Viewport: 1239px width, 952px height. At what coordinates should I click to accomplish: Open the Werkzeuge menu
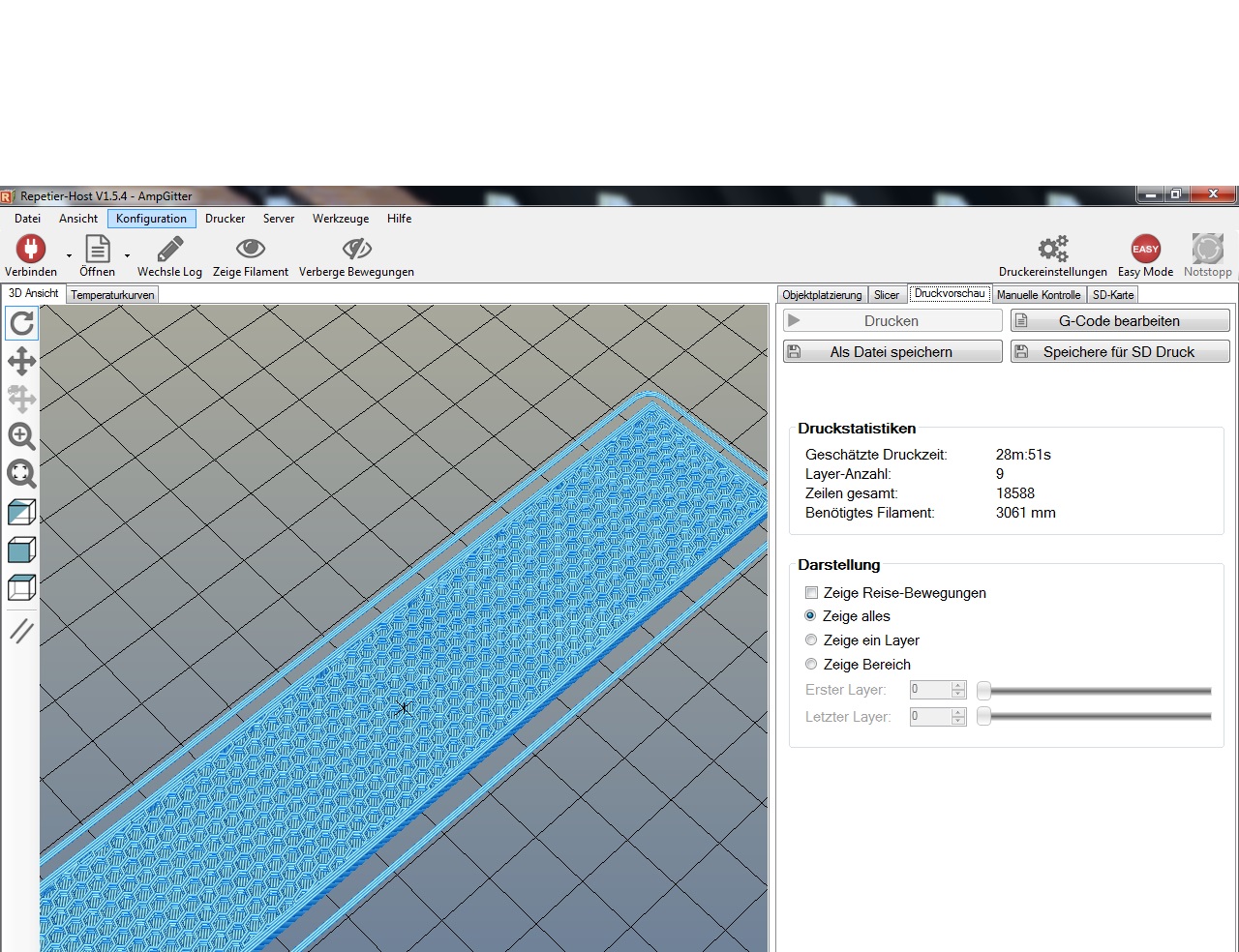(341, 219)
